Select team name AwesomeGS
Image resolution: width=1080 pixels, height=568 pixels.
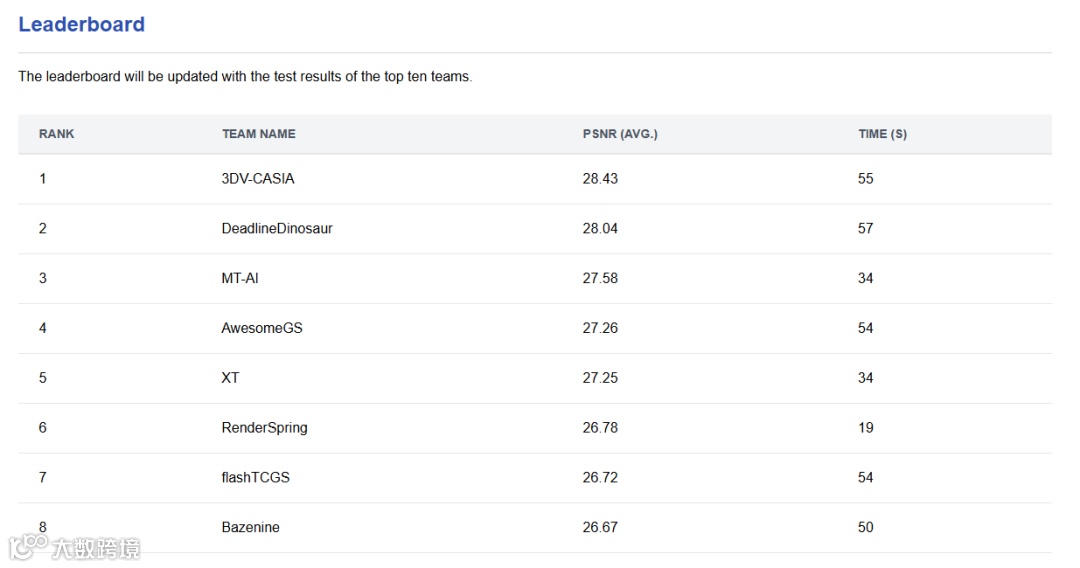point(262,328)
